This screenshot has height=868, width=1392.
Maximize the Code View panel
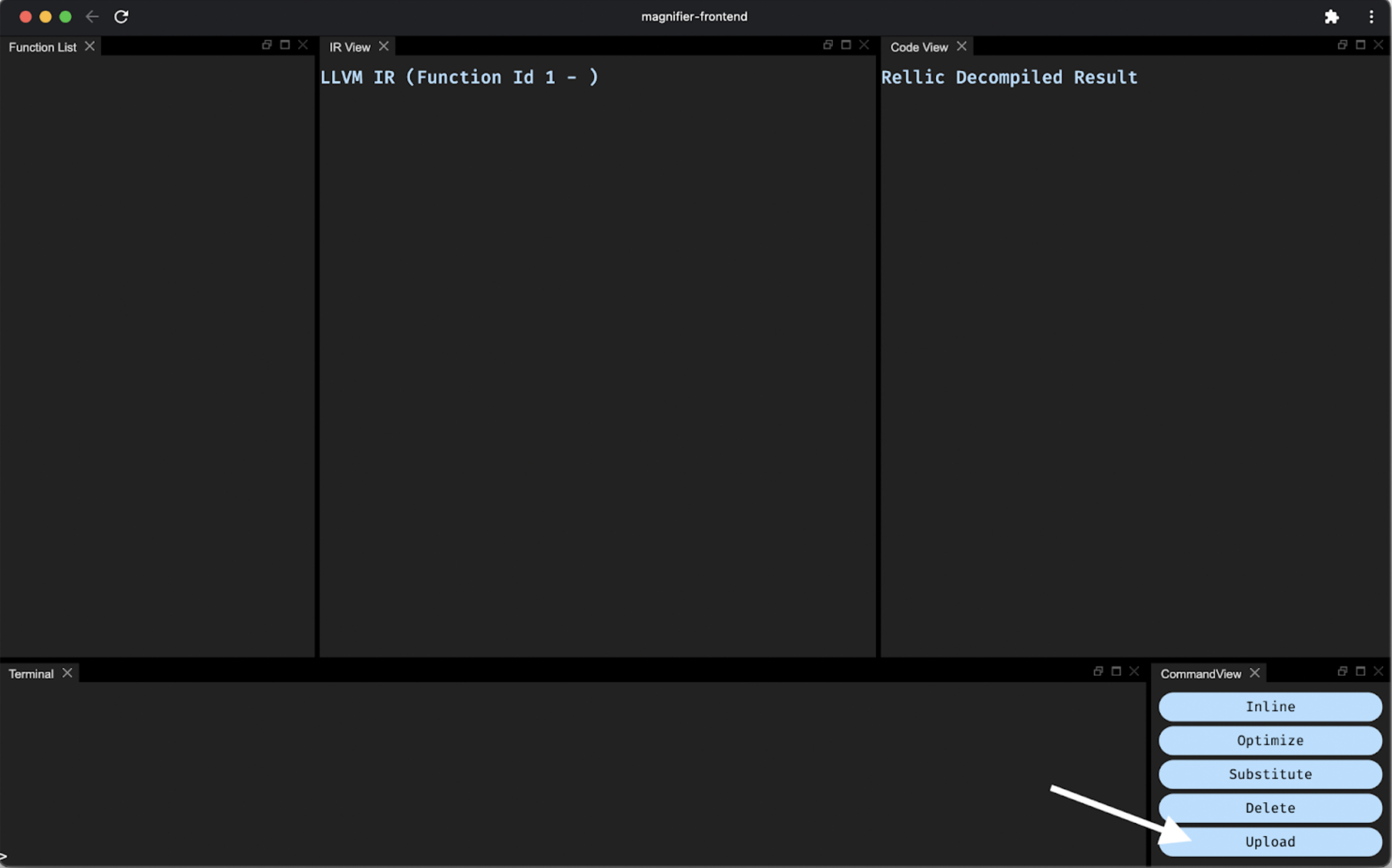pos(1360,45)
